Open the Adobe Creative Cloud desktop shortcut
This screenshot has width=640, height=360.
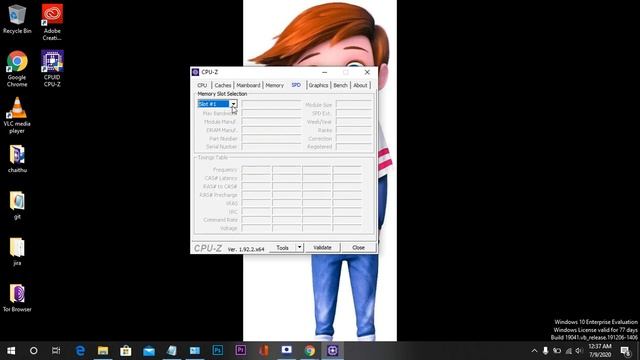tap(52, 22)
